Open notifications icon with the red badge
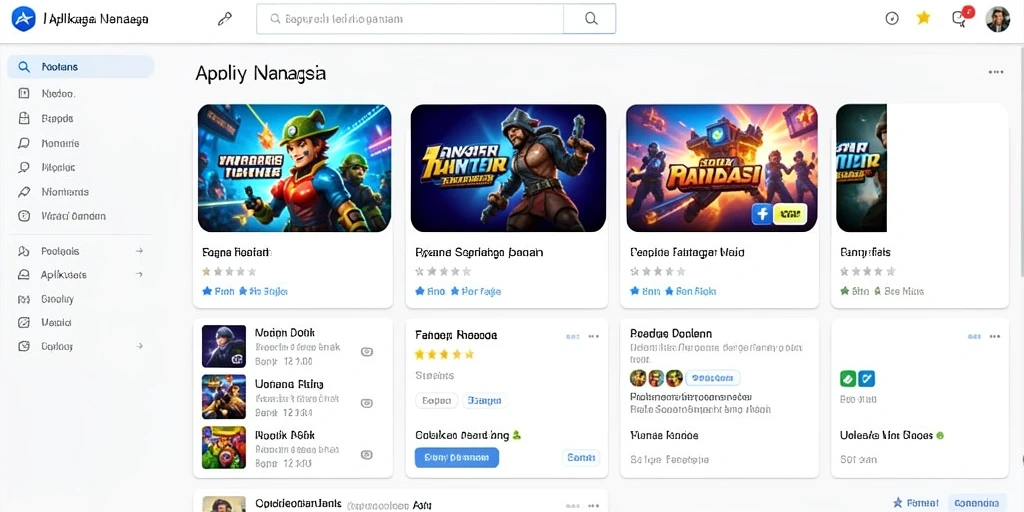The width and height of the screenshot is (1024, 512). (x=960, y=18)
